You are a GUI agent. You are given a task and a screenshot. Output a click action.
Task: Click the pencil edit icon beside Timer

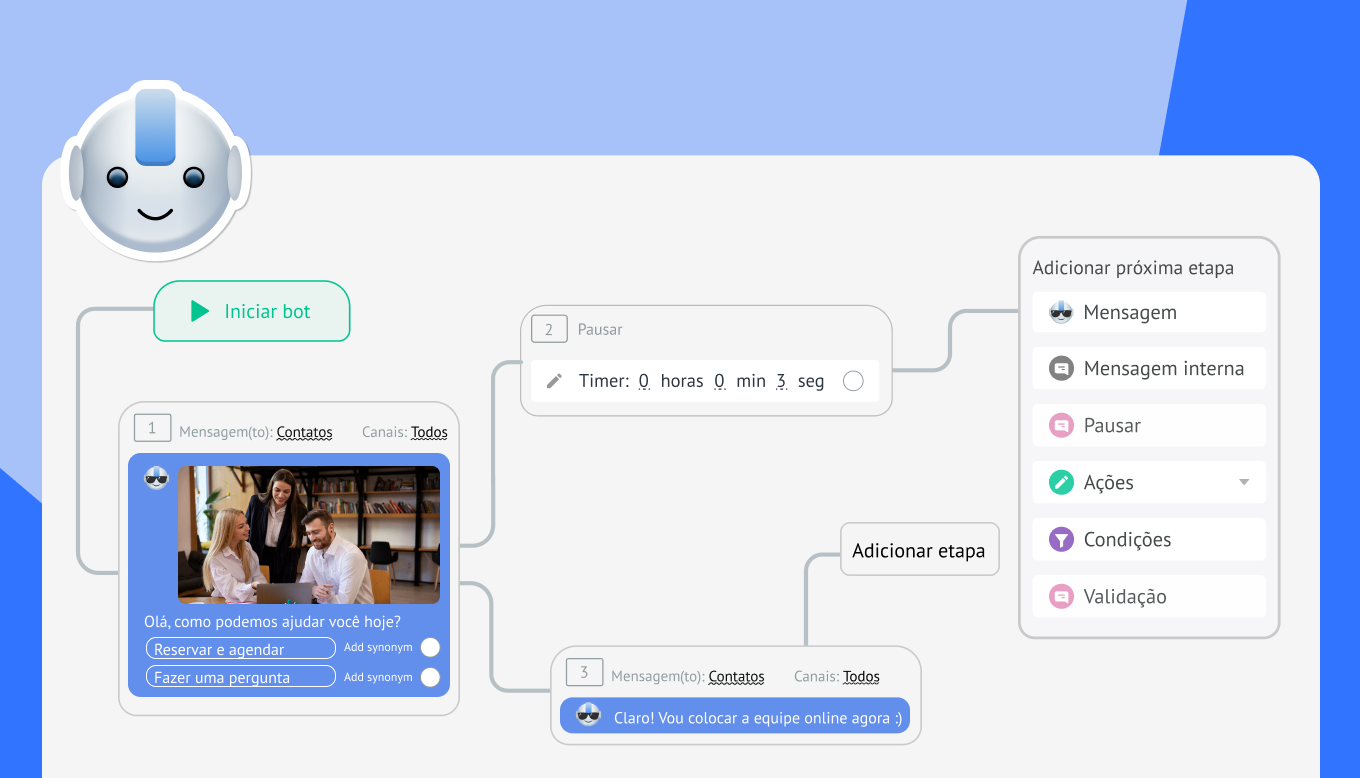point(554,381)
